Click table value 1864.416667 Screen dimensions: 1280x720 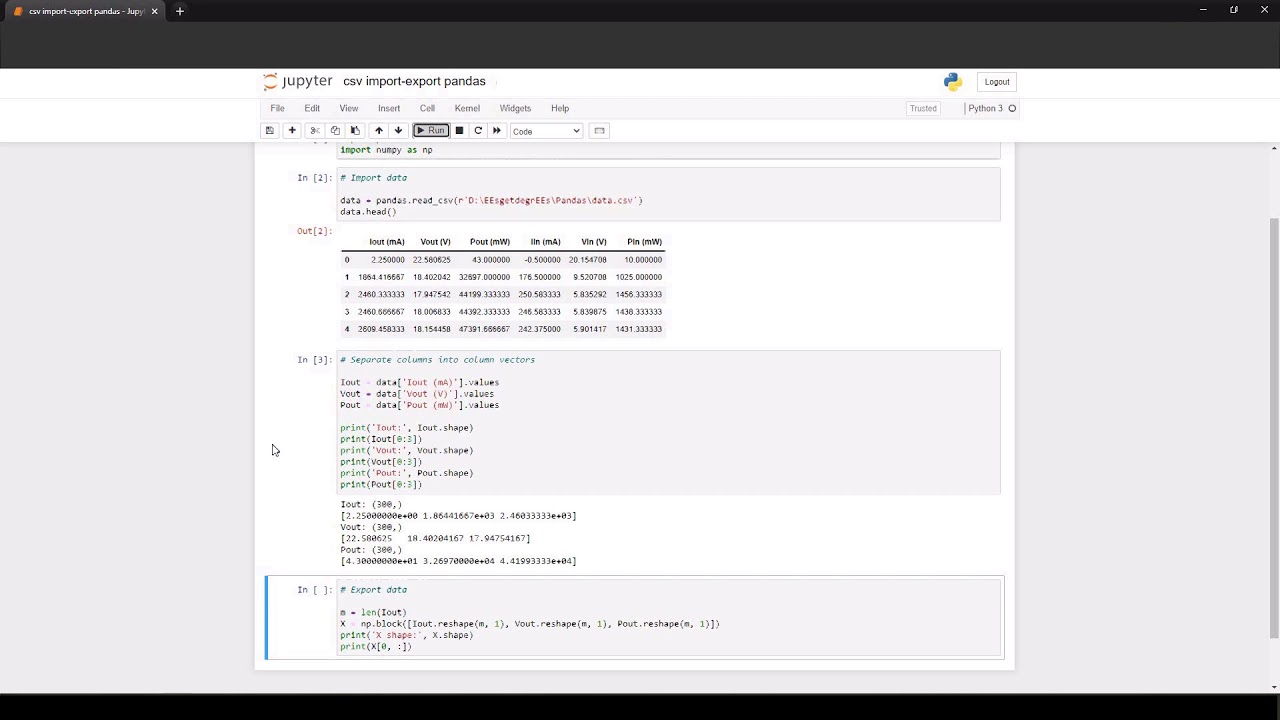pos(381,277)
